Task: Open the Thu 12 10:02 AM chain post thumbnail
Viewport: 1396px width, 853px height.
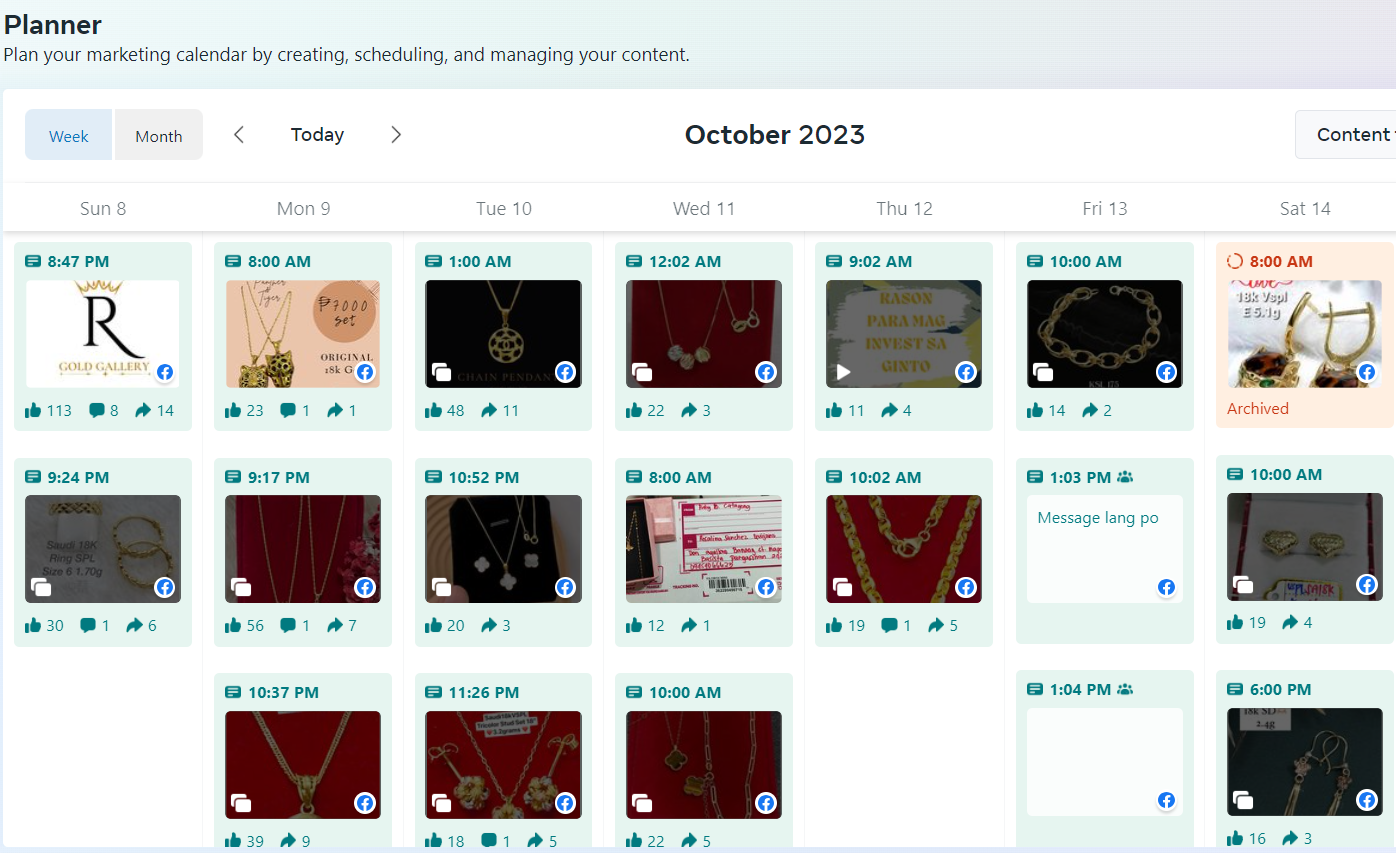Action: pyautogui.click(x=904, y=549)
